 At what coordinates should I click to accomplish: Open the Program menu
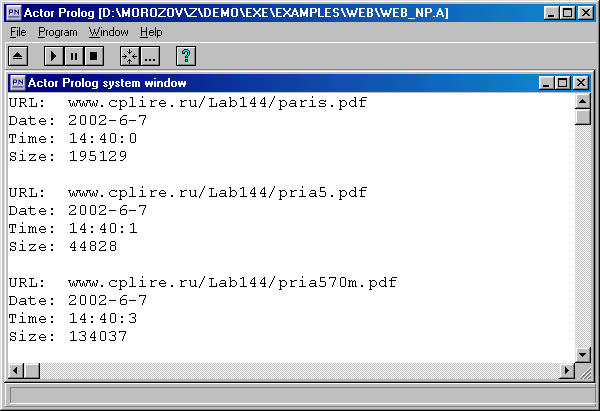point(58,32)
